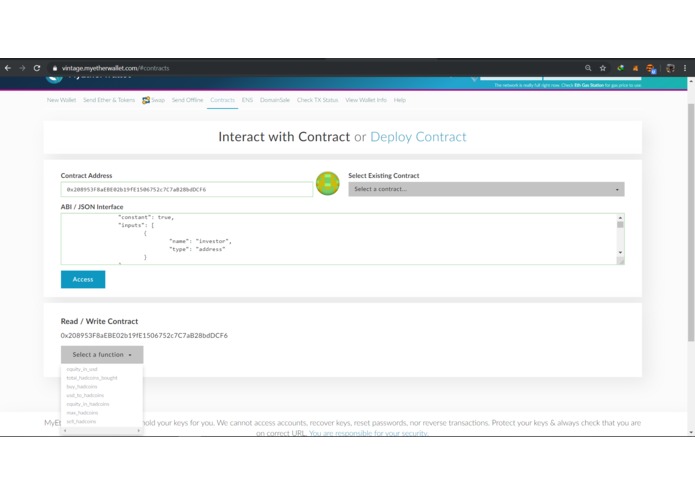Open the Send Offline tab
This screenshot has width=695, height=494.
(x=187, y=100)
